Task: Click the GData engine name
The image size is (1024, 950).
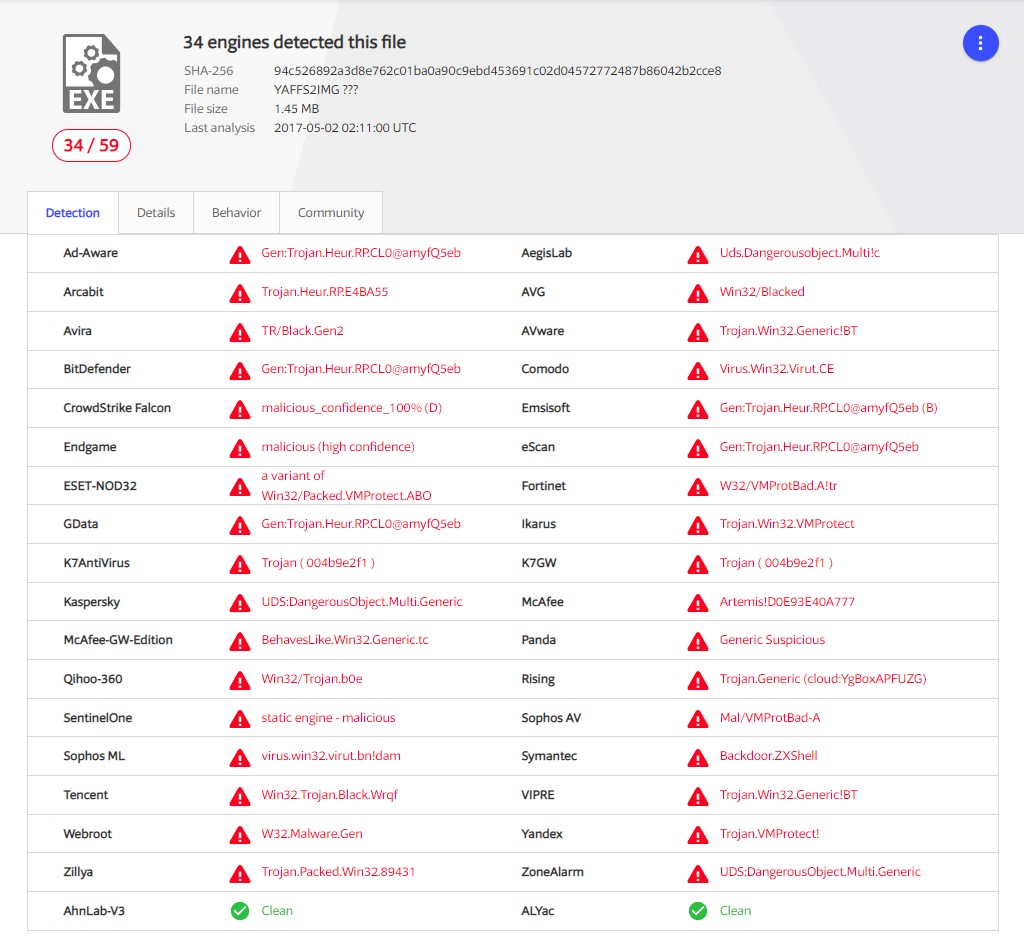Action: (x=81, y=524)
